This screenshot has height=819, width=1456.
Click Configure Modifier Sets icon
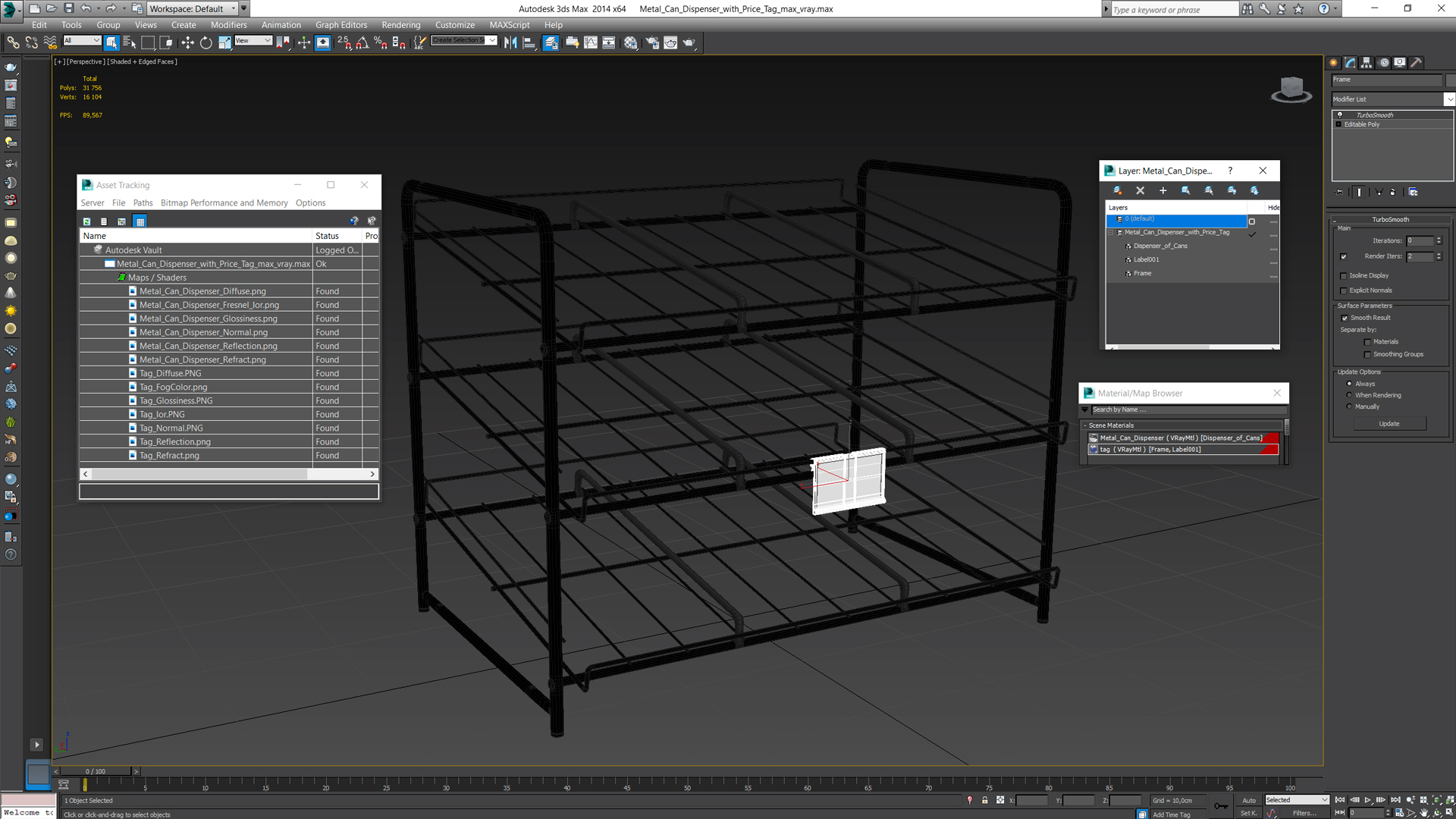pos(1414,192)
